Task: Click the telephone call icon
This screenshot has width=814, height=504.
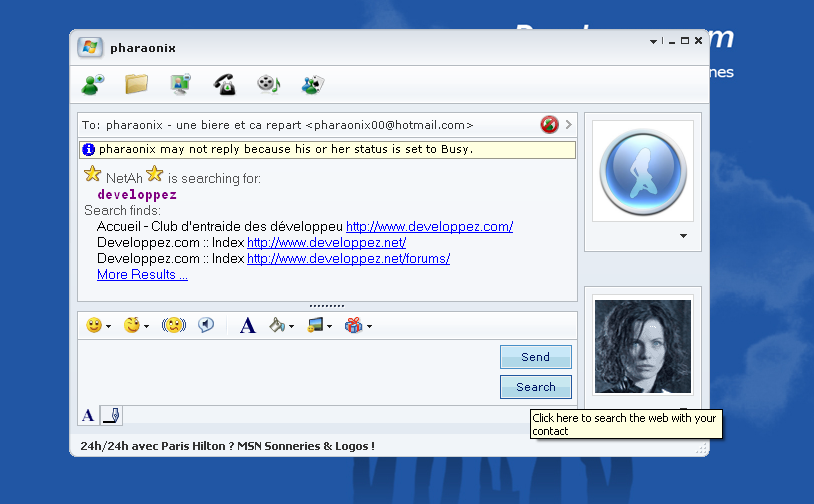Action: pyautogui.click(x=224, y=85)
